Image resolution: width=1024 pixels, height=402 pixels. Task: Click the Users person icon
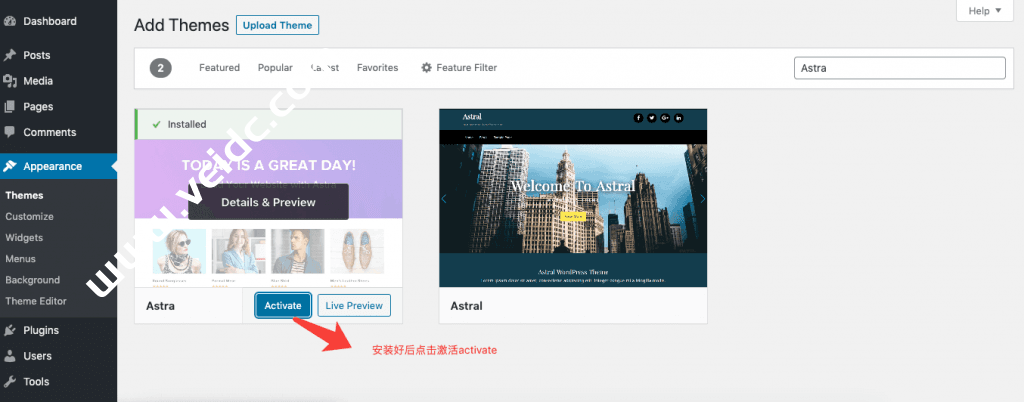(x=10, y=356)
